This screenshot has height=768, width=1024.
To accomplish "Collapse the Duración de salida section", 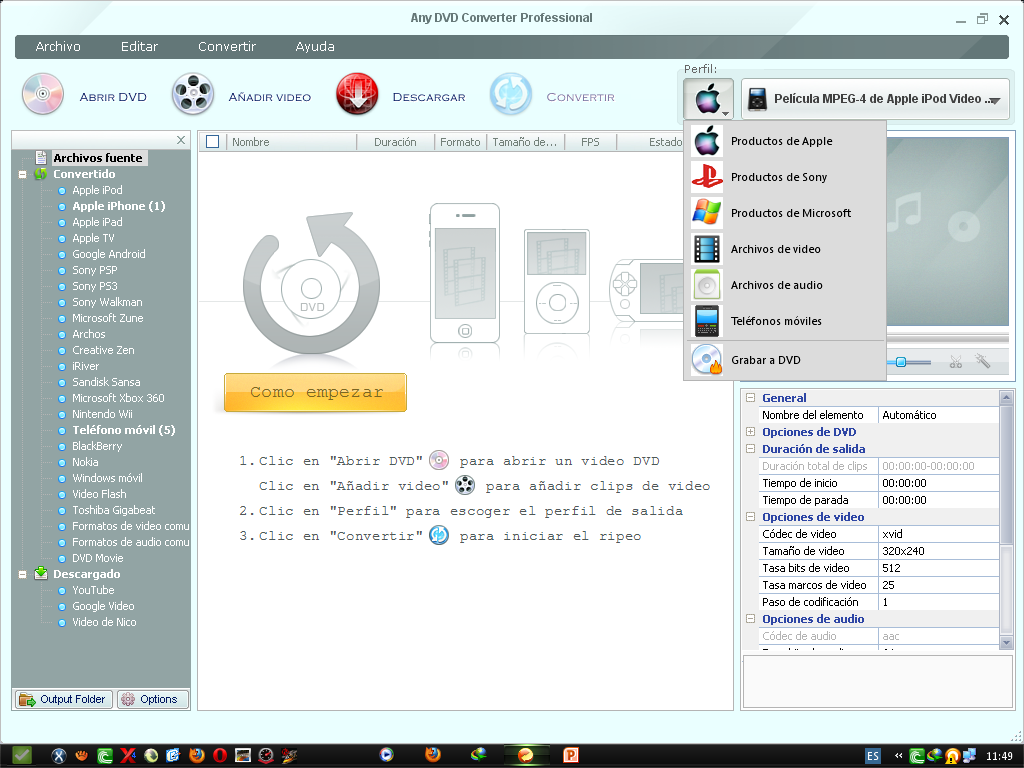I will 750,449.
